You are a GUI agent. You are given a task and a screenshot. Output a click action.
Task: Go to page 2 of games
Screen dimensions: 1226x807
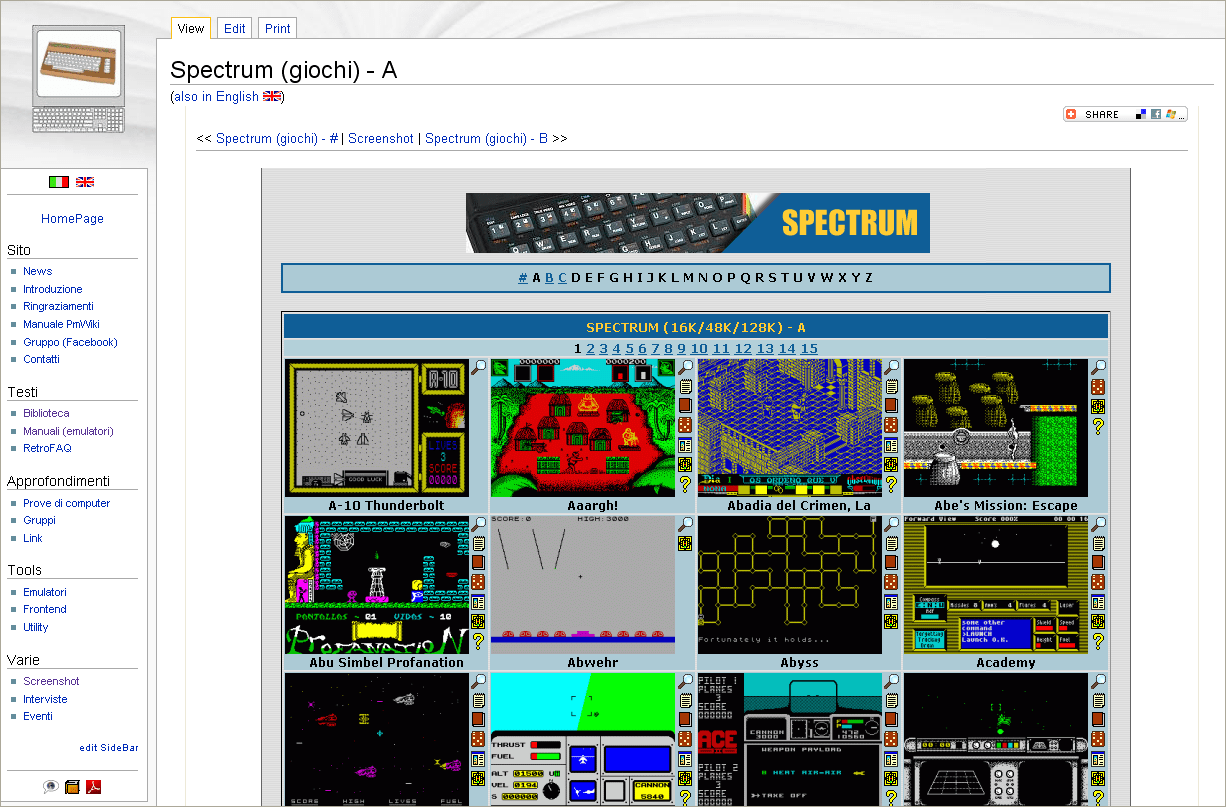tap(590, 349)
